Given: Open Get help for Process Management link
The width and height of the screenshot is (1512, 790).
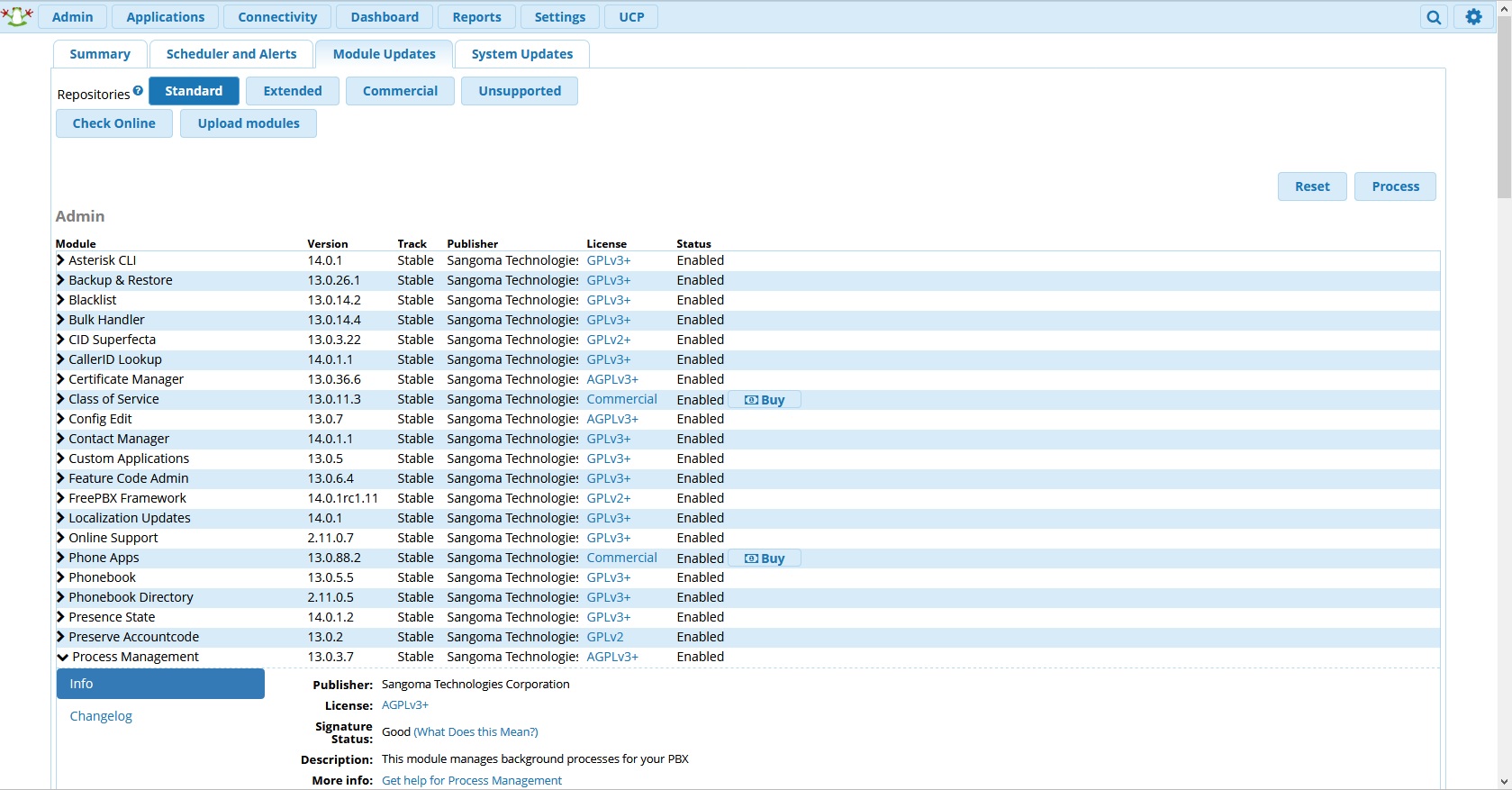Looking at the screenshot, I should [472, 780].
